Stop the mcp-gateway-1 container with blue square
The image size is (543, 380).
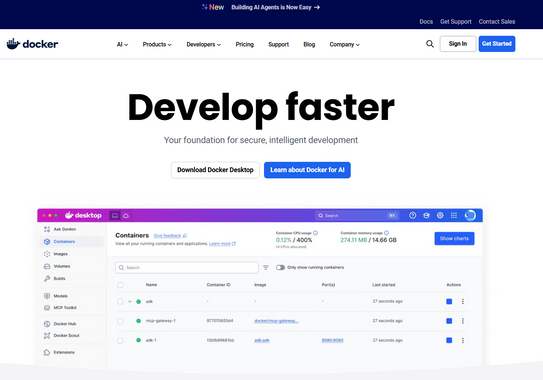pos(449,321)
